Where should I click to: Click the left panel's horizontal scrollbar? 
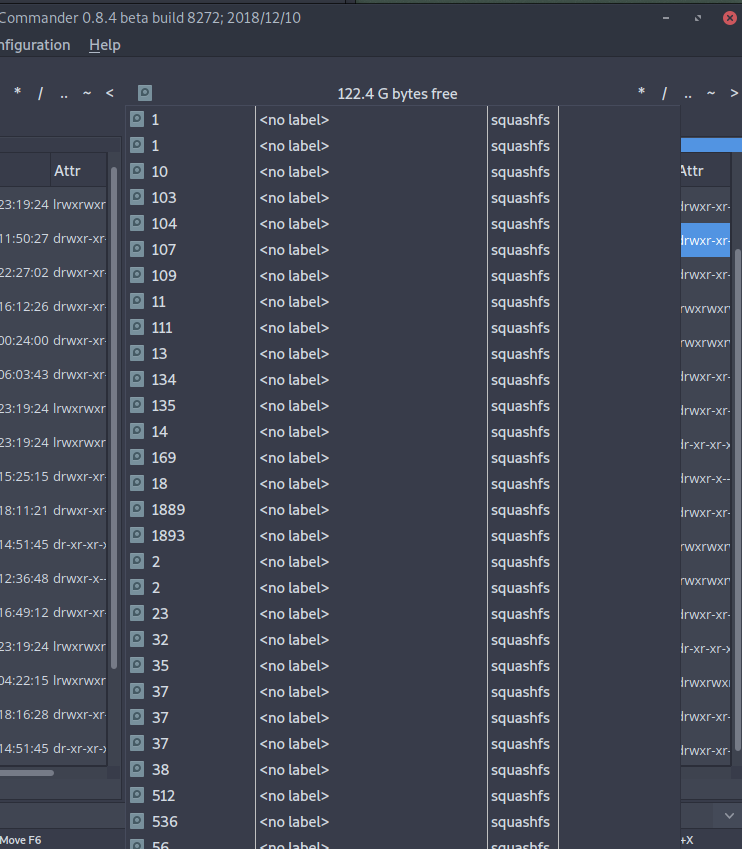pos(27,772)
